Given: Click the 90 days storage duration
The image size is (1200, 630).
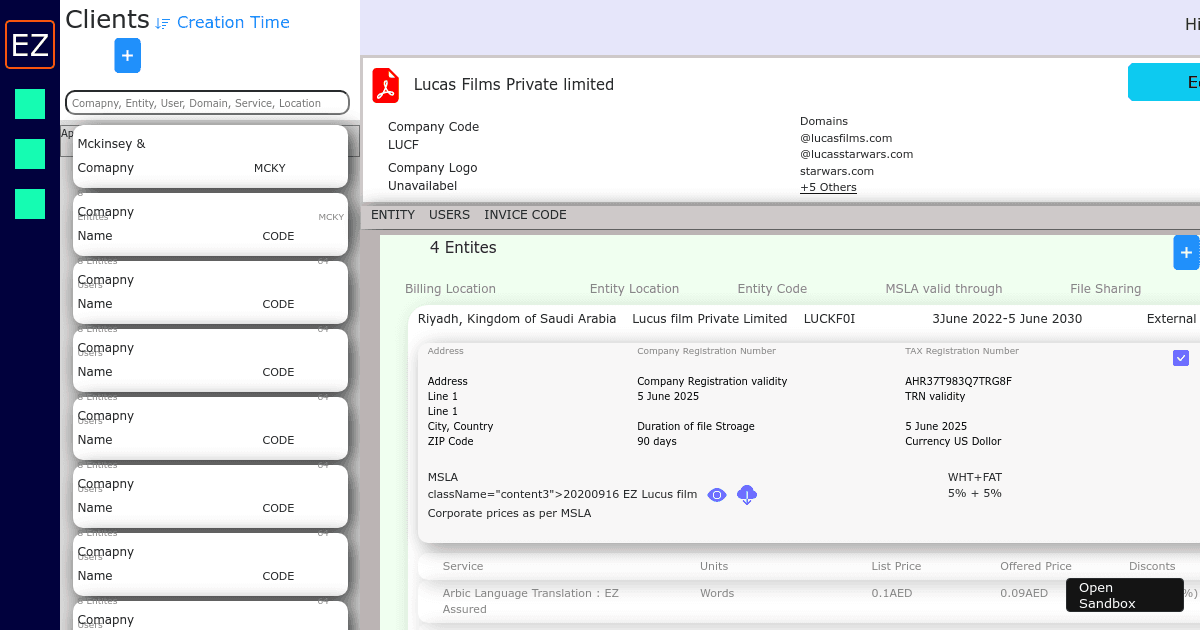Looking at the screenshot, I should 657,442.
